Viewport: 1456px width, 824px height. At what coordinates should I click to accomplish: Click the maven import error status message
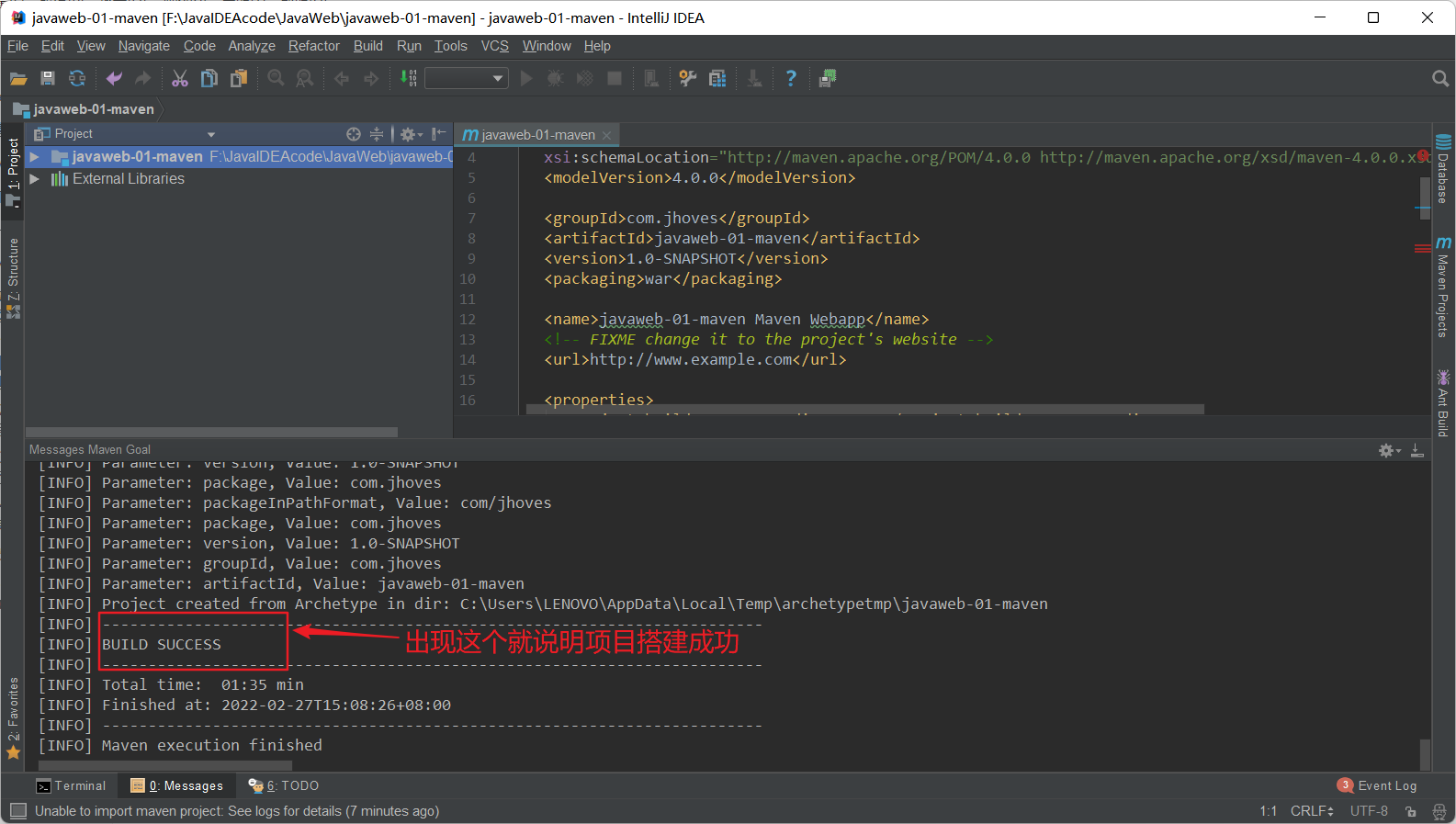tap(237, 811)
